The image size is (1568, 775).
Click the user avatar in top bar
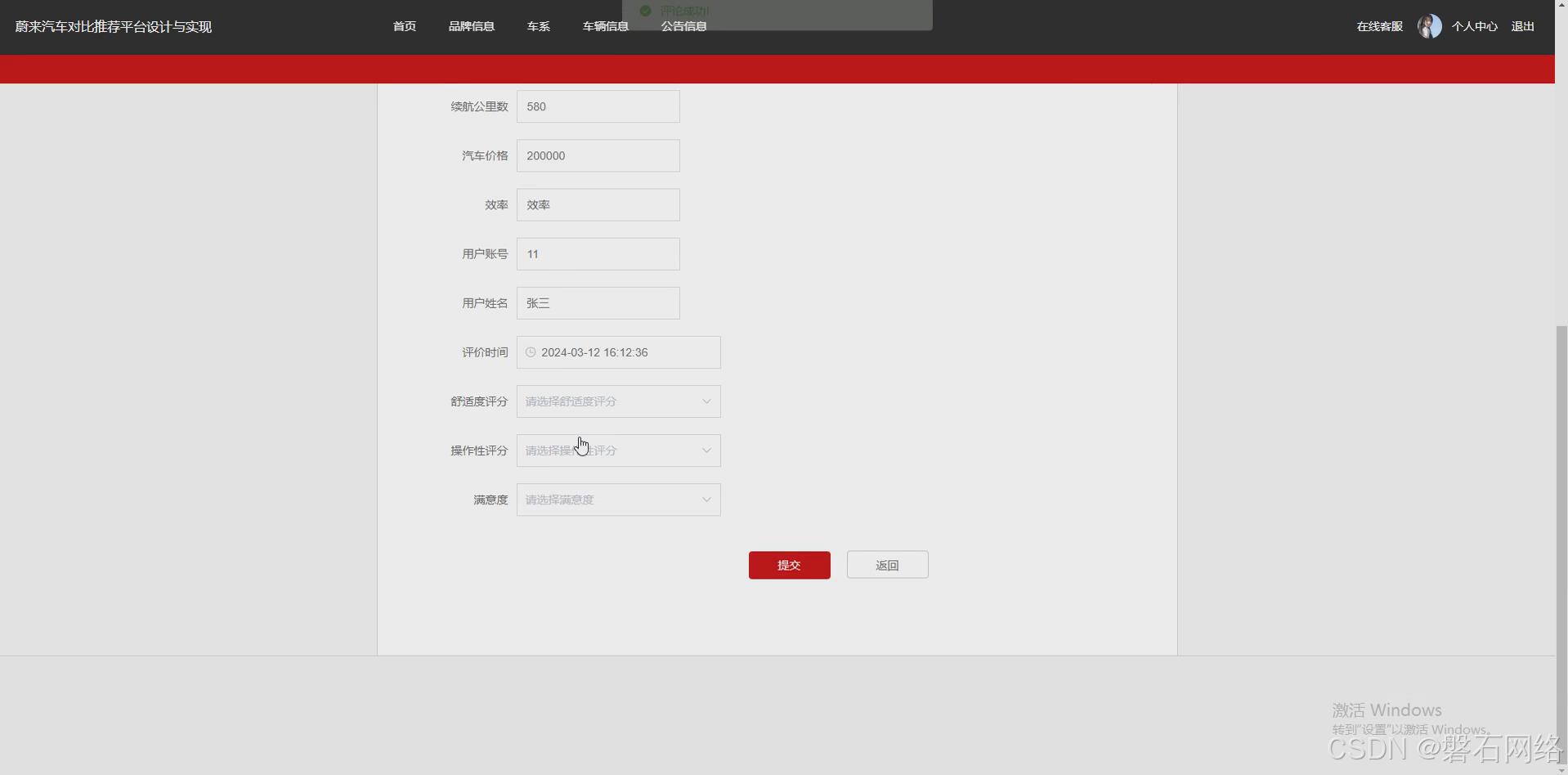click(x=1428, y=25)
